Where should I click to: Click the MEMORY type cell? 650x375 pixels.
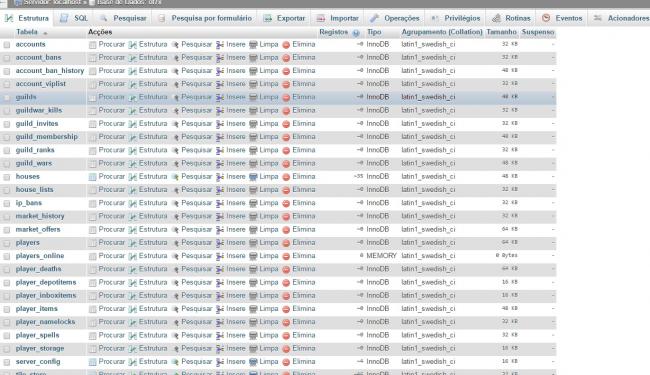[381, 256]
